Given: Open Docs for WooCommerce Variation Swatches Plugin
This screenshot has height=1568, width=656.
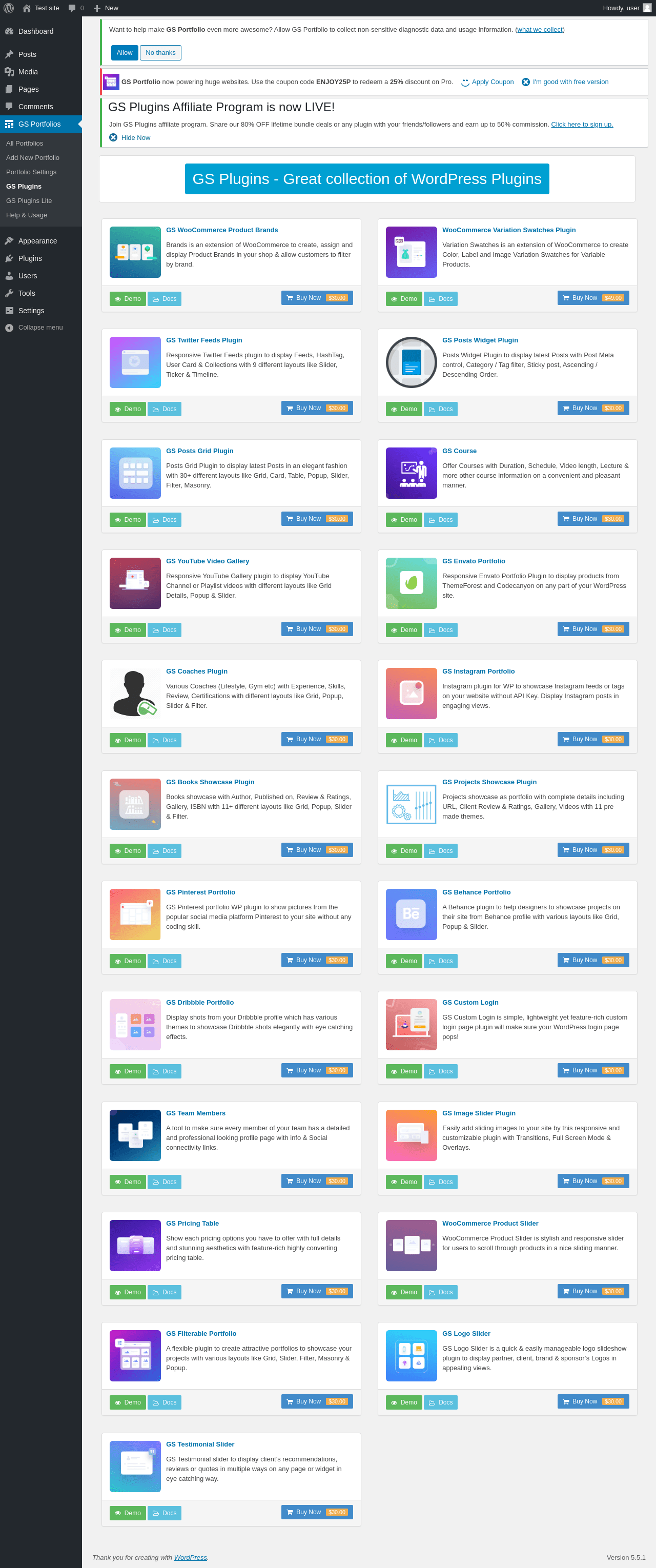Looking at the screenshot, I should click(x=441, y=299).
